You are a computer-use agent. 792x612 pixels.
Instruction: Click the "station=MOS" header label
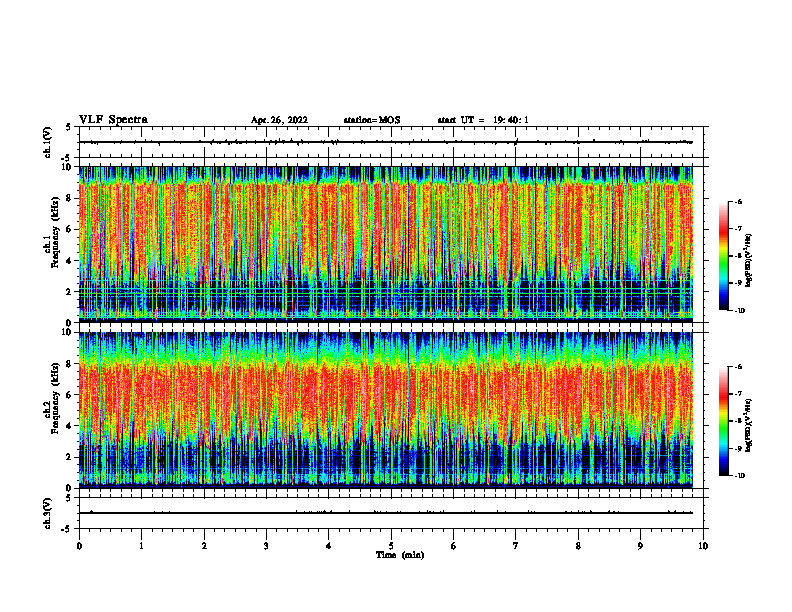[x=372, y=120]
